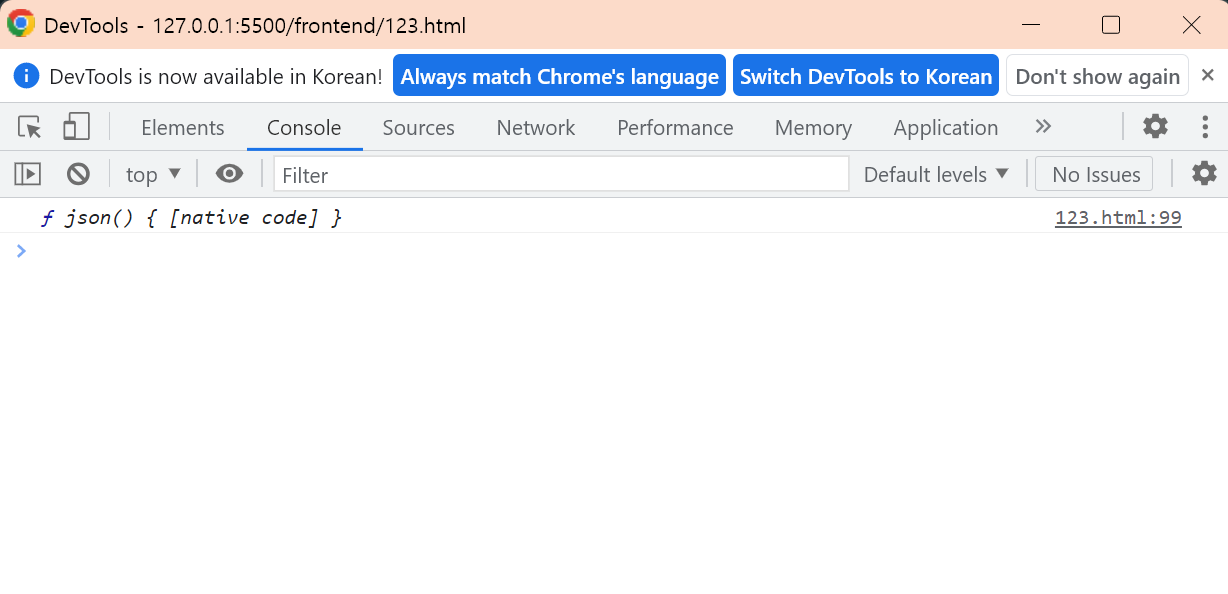Screen dimensions: 1228x594
Task: Create a live expression with eye icon
Action: [x=229, y=174]
